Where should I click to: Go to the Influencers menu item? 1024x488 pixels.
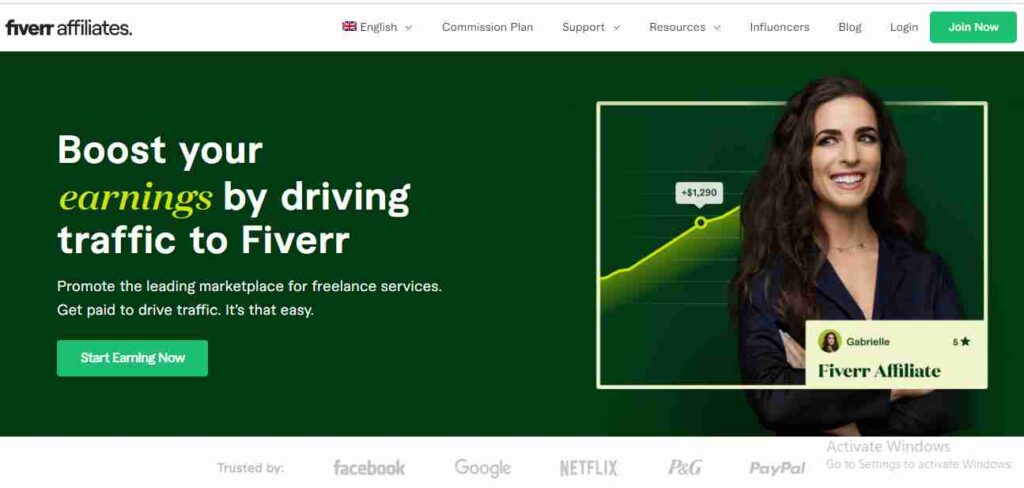(x=779, y=27)
